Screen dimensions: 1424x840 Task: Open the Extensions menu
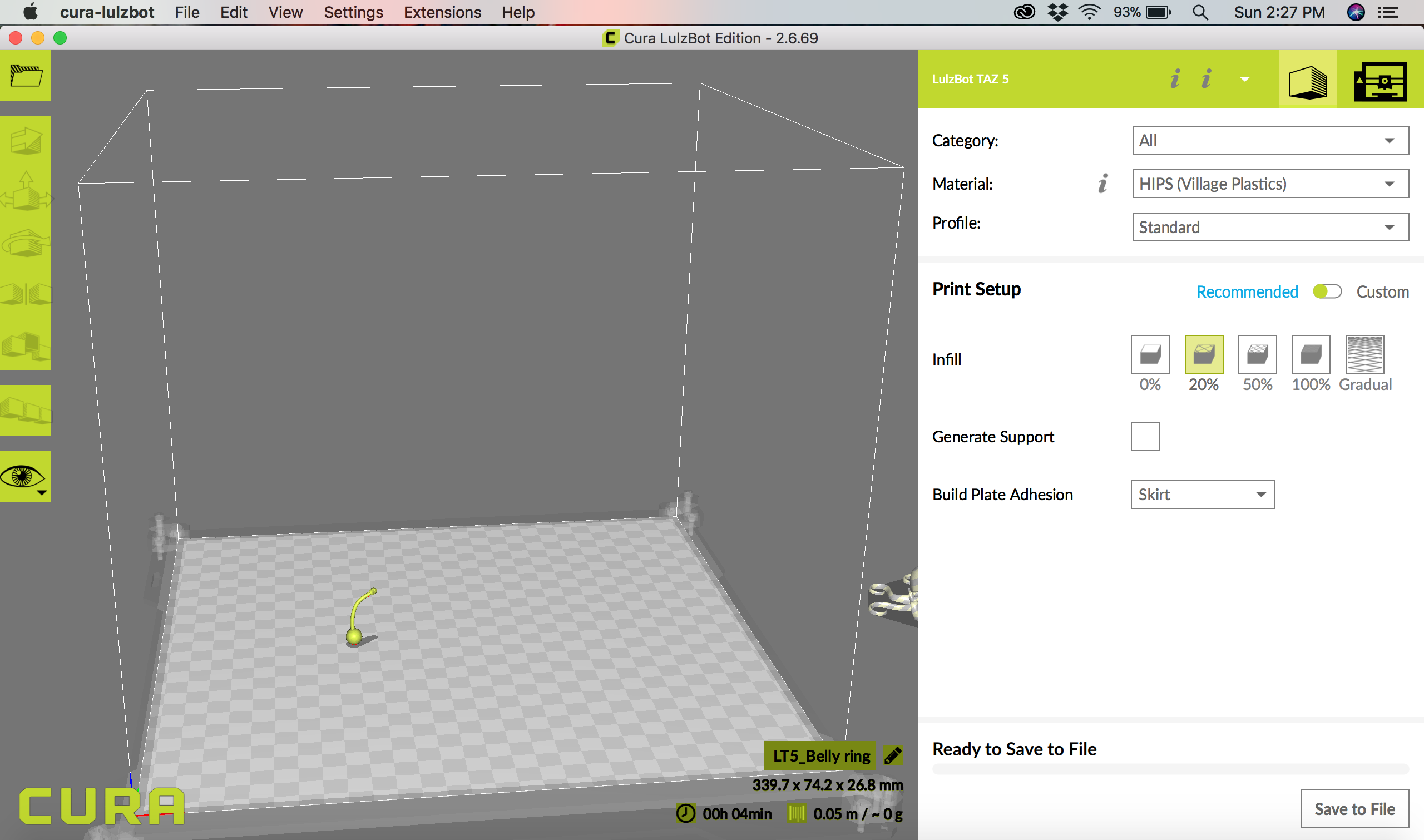(442, 12)
